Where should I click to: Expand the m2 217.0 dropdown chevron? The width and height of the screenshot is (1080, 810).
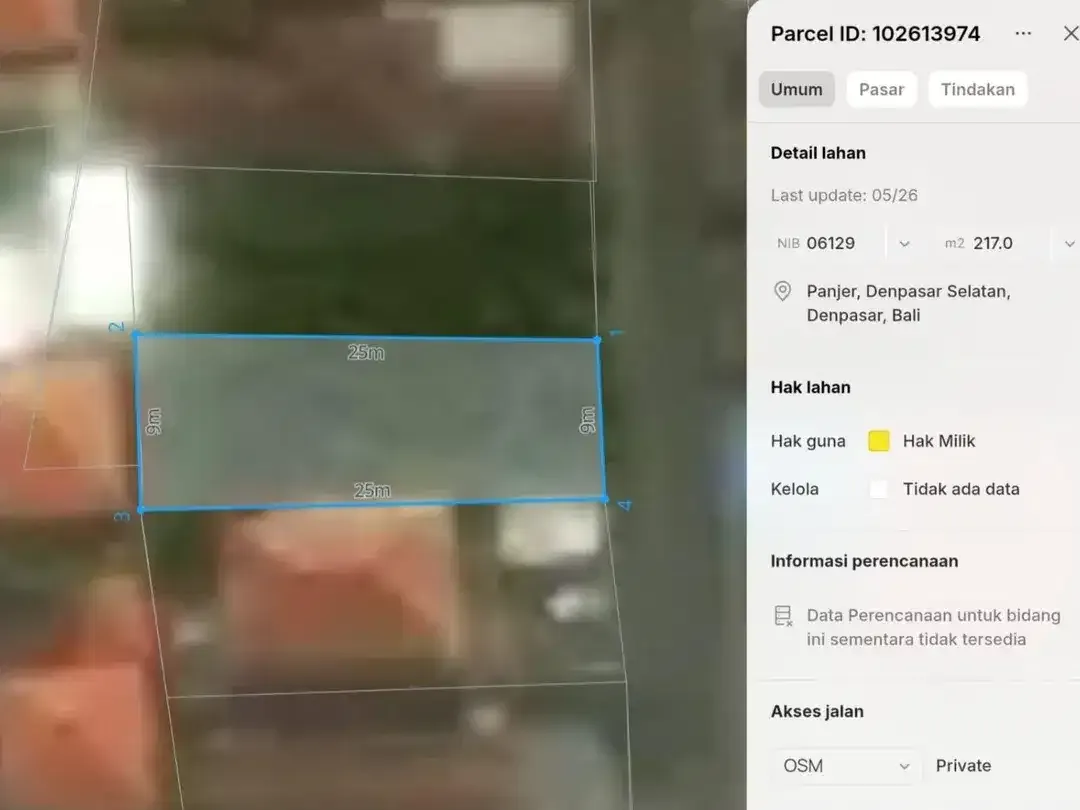[x=1070, y=244]
